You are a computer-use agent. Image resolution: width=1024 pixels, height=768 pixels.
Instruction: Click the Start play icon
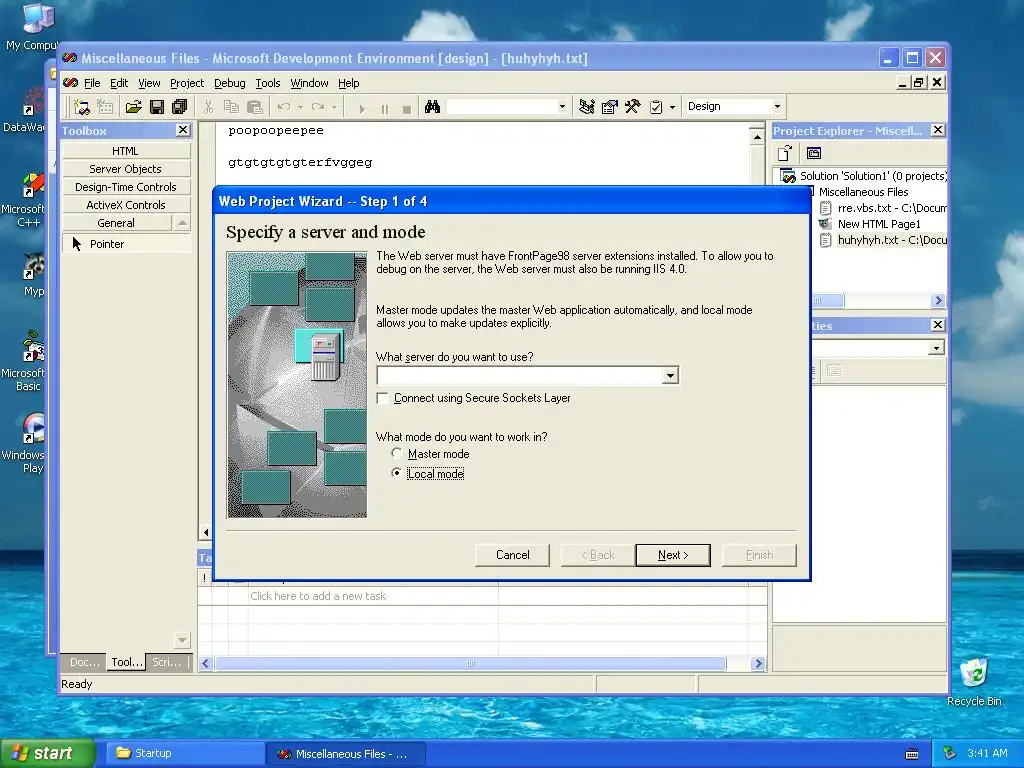362,108
